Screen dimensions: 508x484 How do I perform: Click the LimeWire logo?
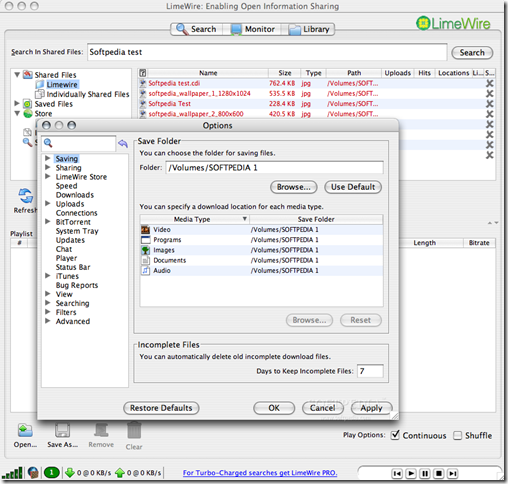click(453, 24)
